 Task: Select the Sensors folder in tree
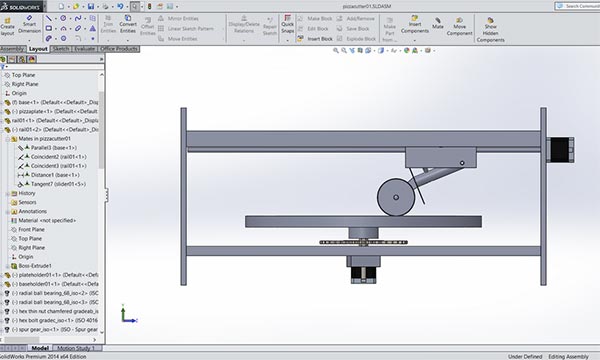point(24,202)
